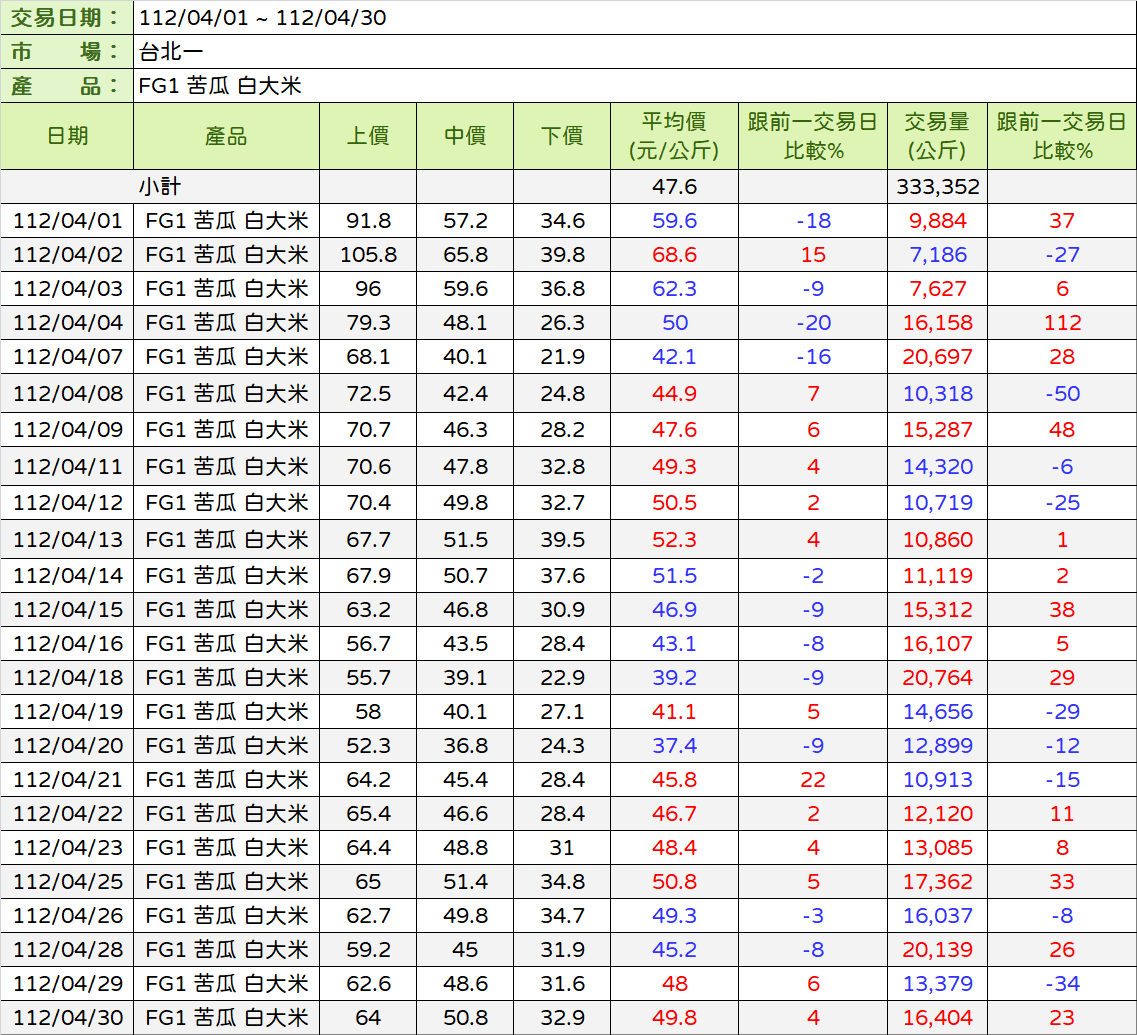Viewport: 1137px width, 1035px height.
Task: Click the average price 37.4 value
Action: (x=674, y=746)
